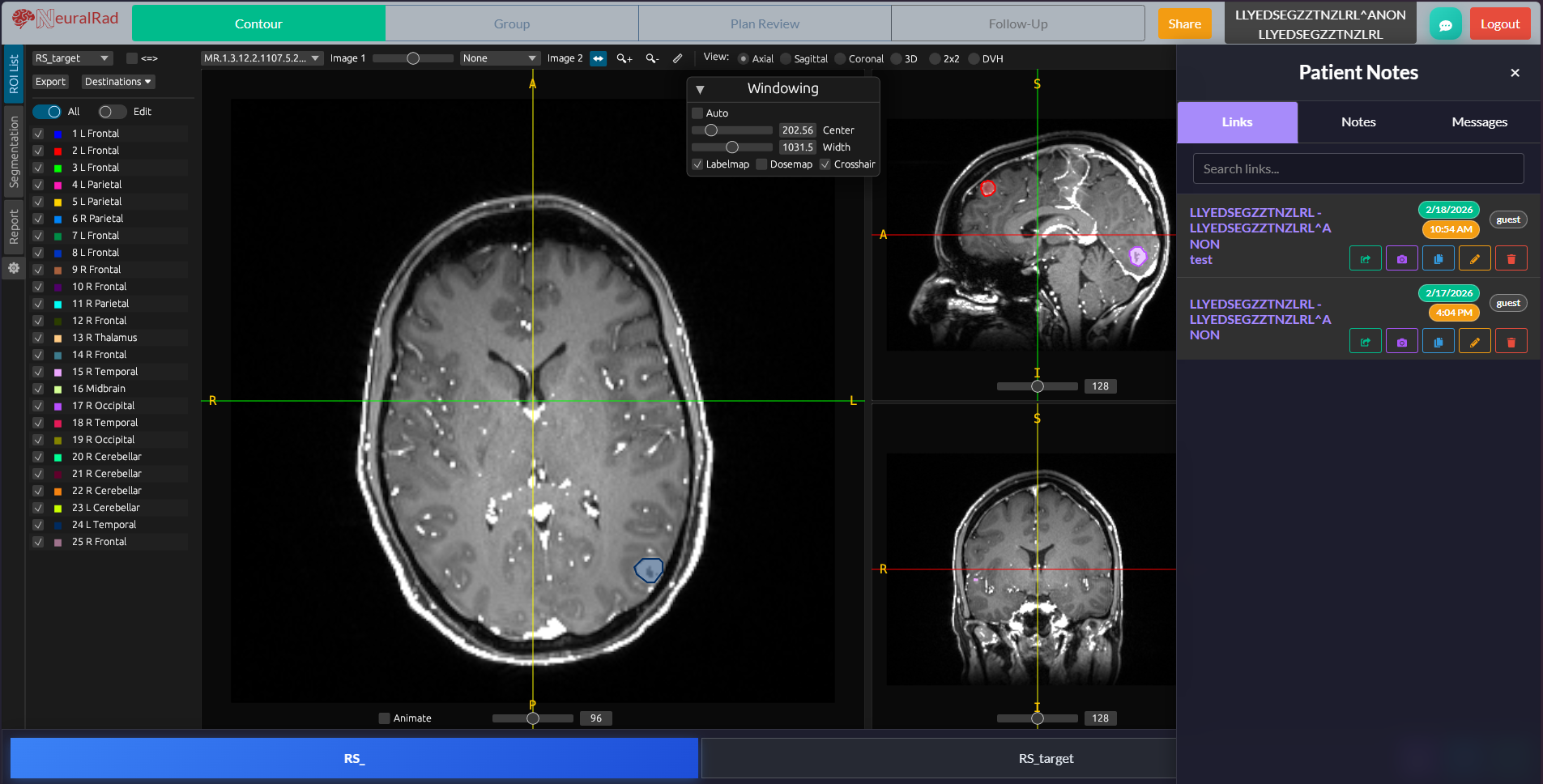Screen dimensions: 1543x784
Task: Click the Export button
Action: point(50,81)
